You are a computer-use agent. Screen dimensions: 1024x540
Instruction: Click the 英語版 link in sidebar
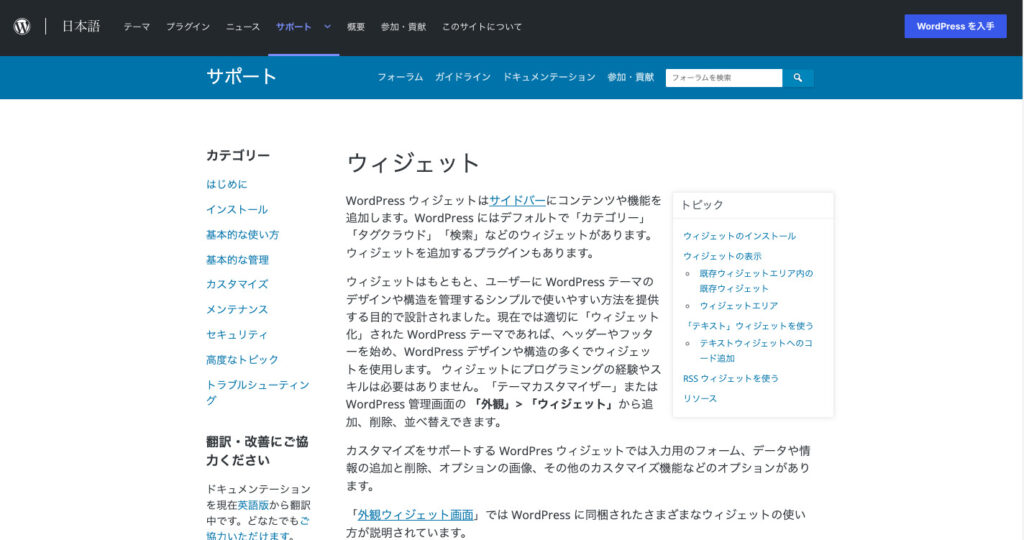[253, 505]
